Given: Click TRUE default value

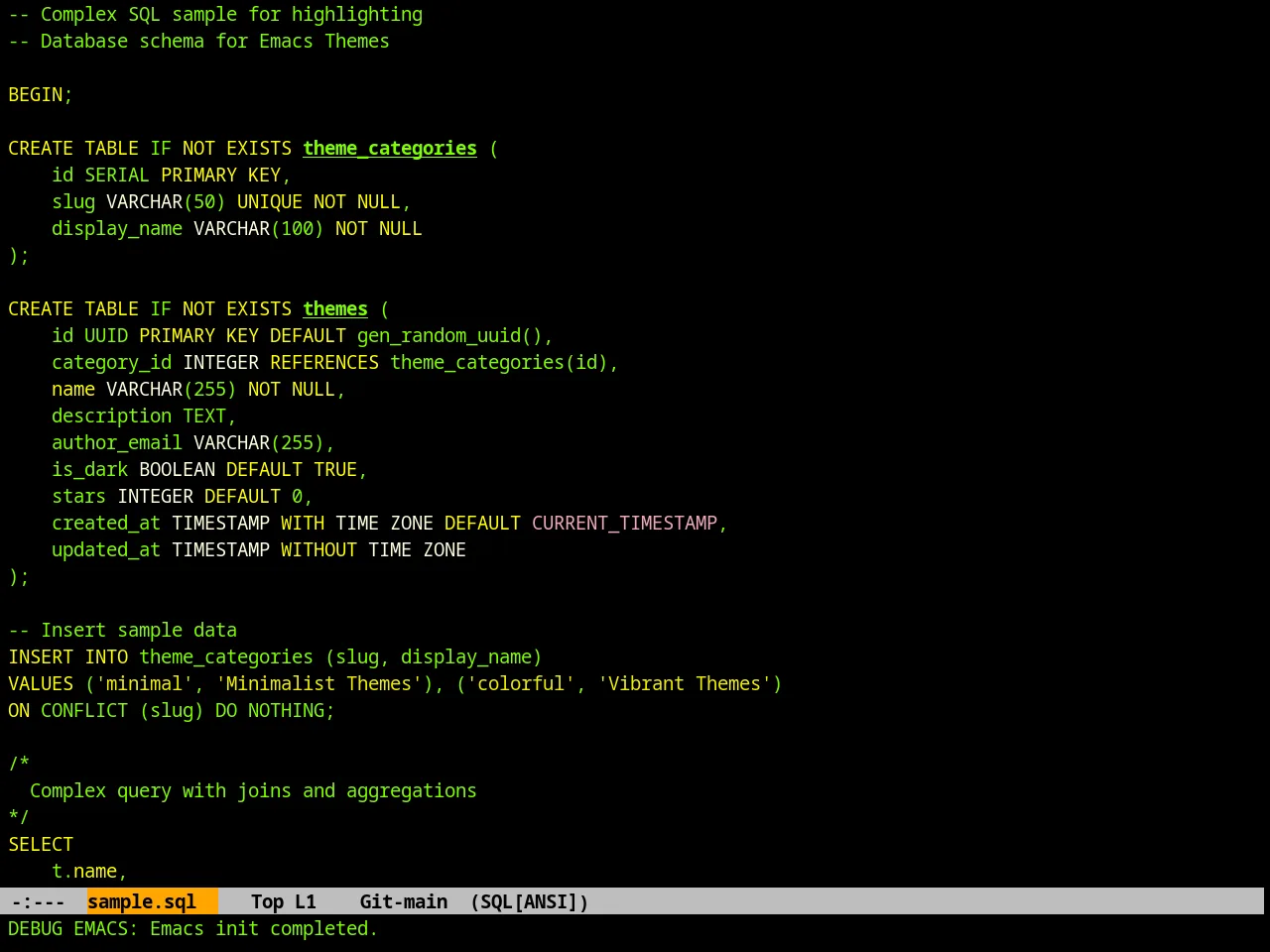Looking at the screenshot, I should coord(335,469).
